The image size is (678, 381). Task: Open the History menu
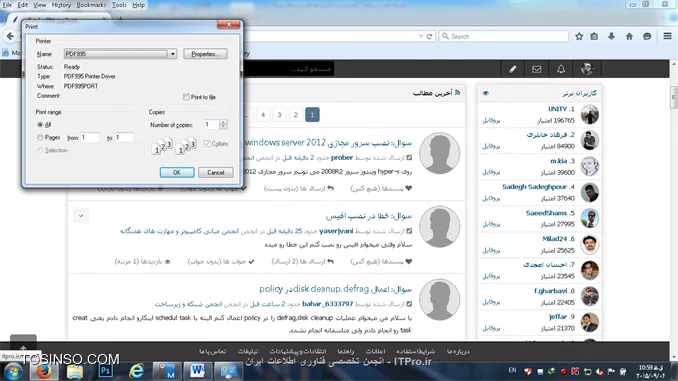(61, 5)
